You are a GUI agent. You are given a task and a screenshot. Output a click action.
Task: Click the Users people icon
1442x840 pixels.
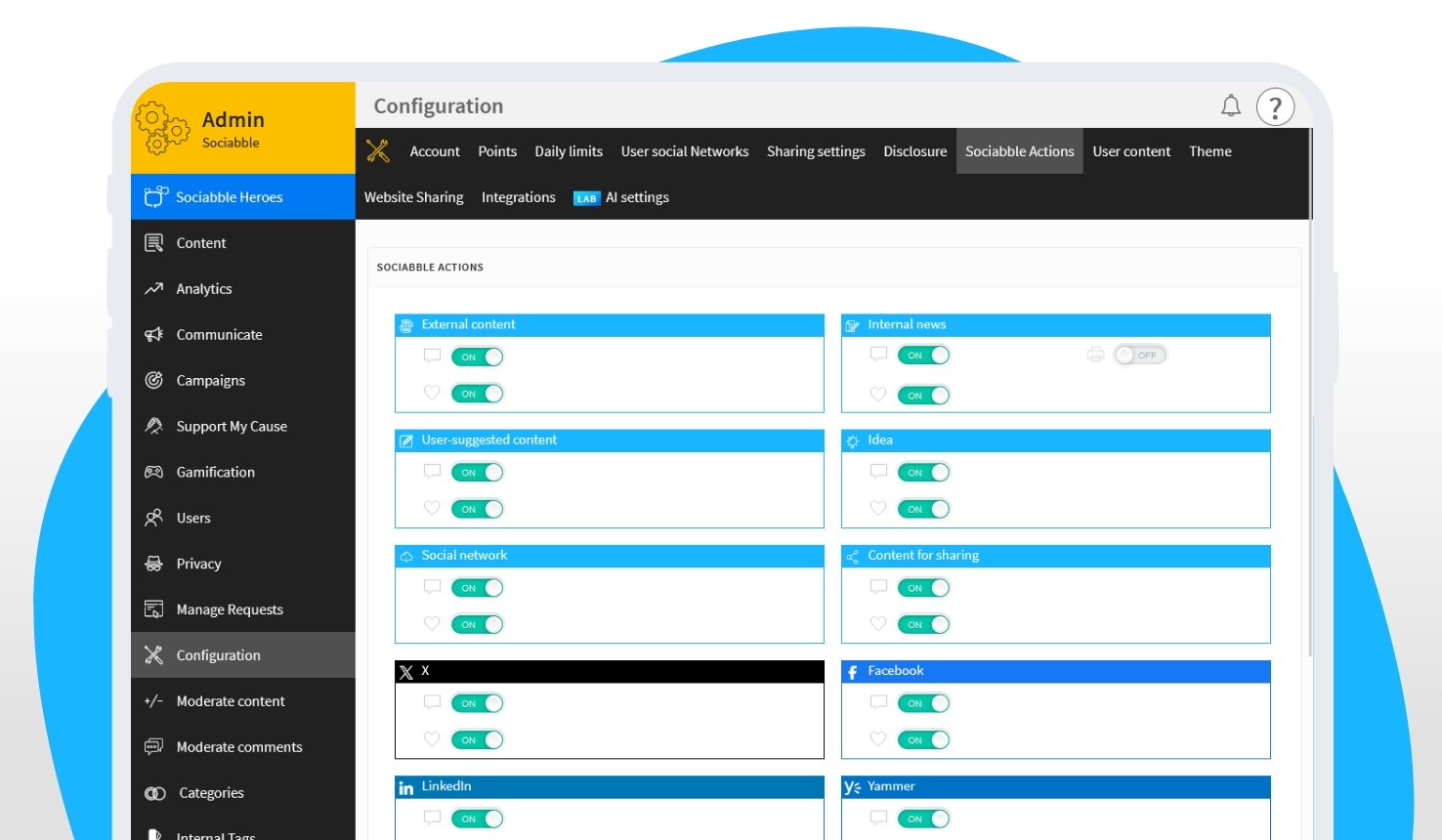click(x=153, y=518)
